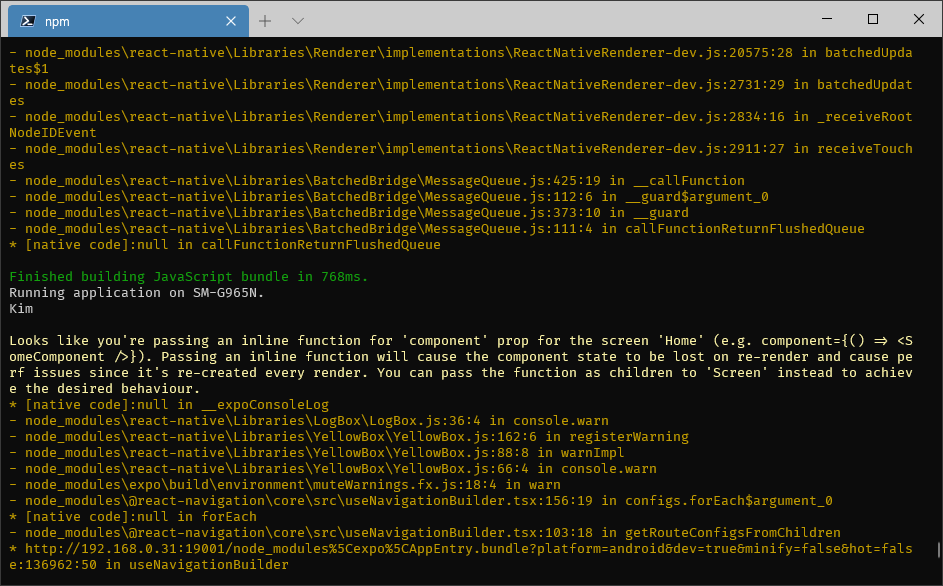This screenshot has width=943, height=586.
Task: Open the new-tab profile dropdown
Action: (298, 21)
